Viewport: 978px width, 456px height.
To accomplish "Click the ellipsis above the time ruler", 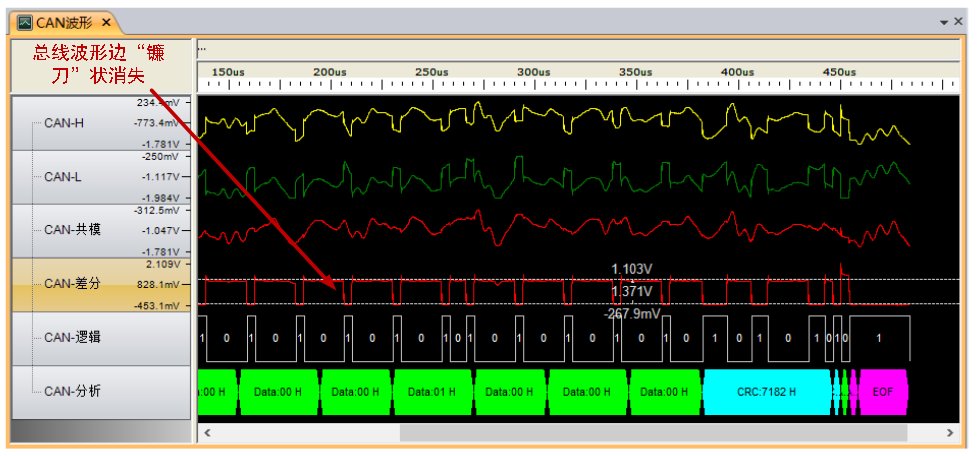I will 202,48.
